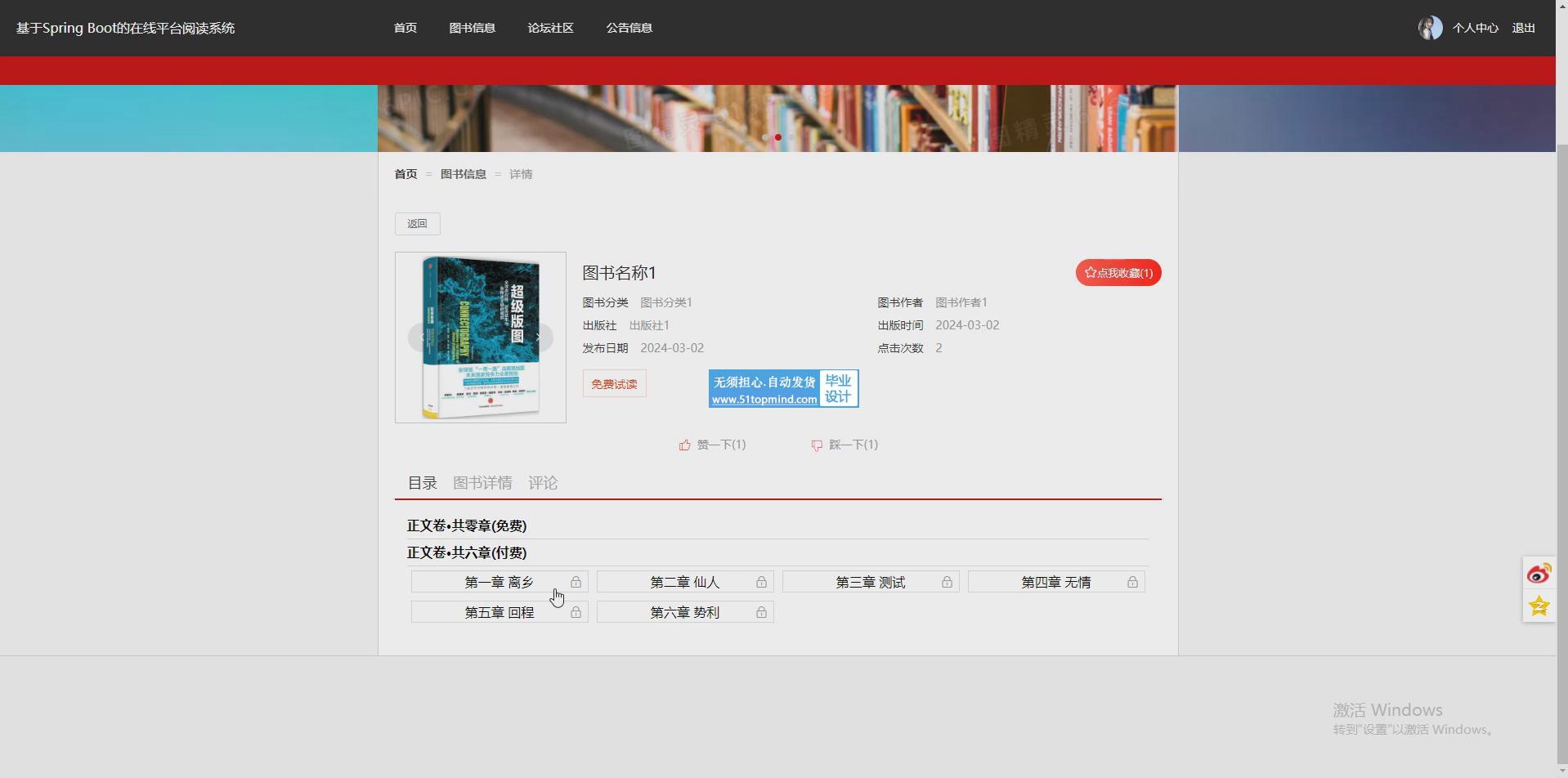This screenshot has width=1568, height=778.
Task: Click the 返回 button
Action: coord(418,224)
